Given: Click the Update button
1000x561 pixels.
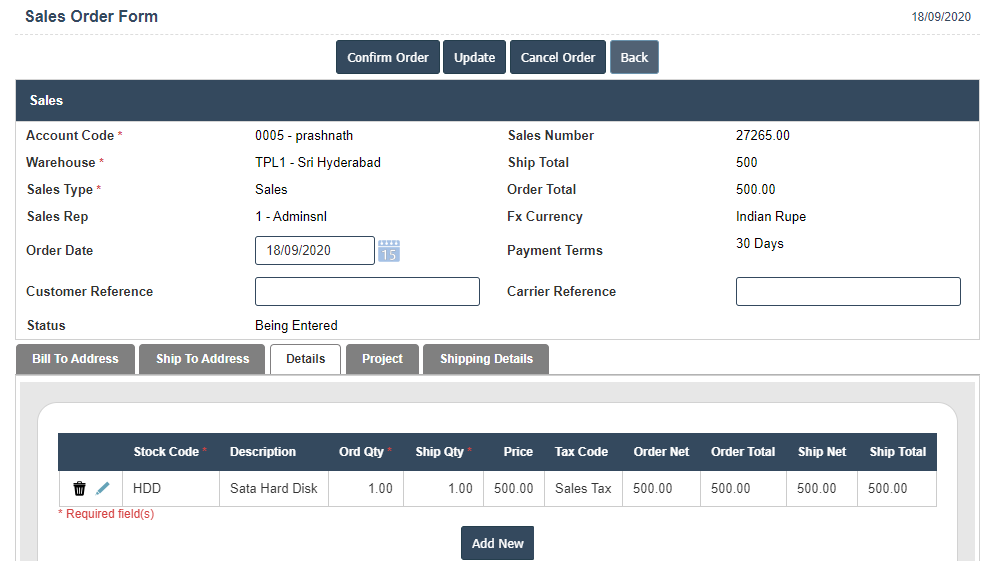Looking at the screenshot, I should [x=474, y=57].
